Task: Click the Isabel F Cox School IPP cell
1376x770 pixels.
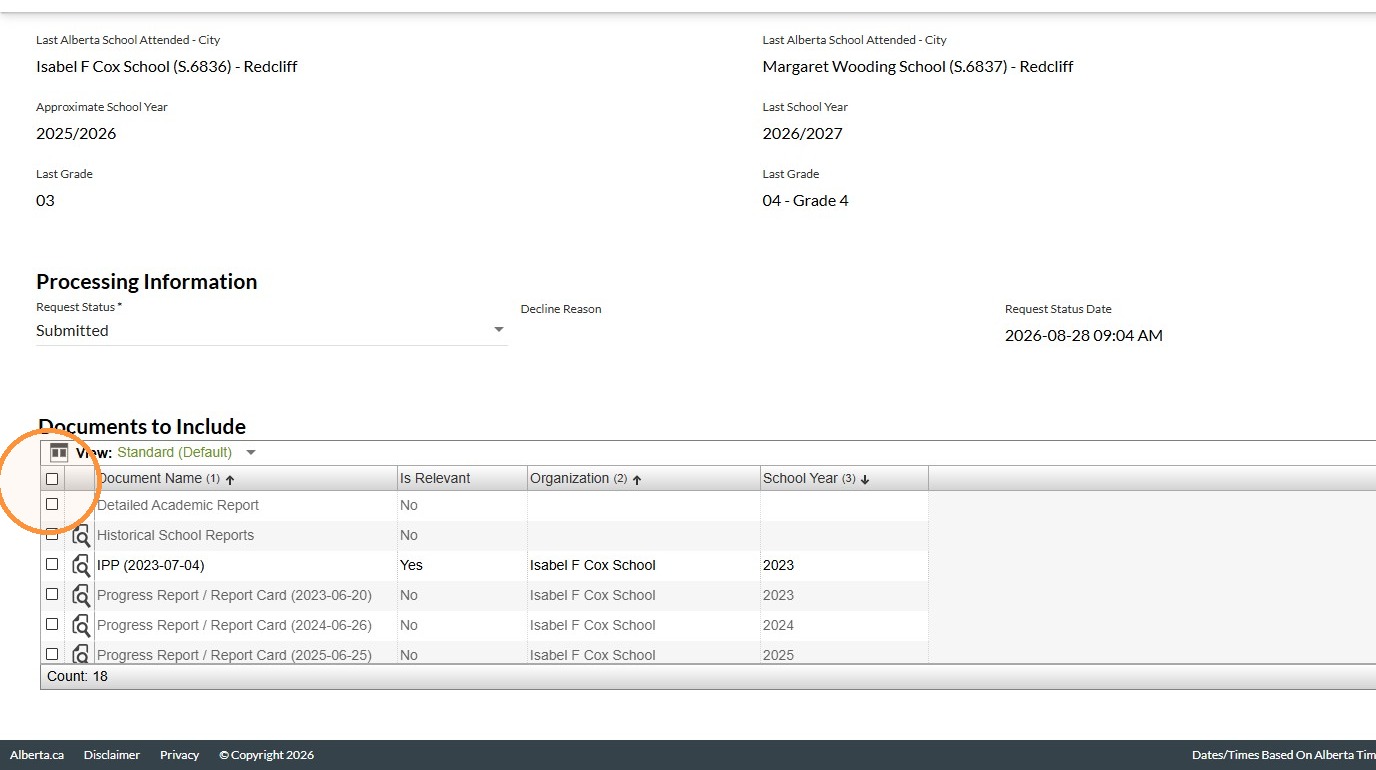Action: pos(644,565)
